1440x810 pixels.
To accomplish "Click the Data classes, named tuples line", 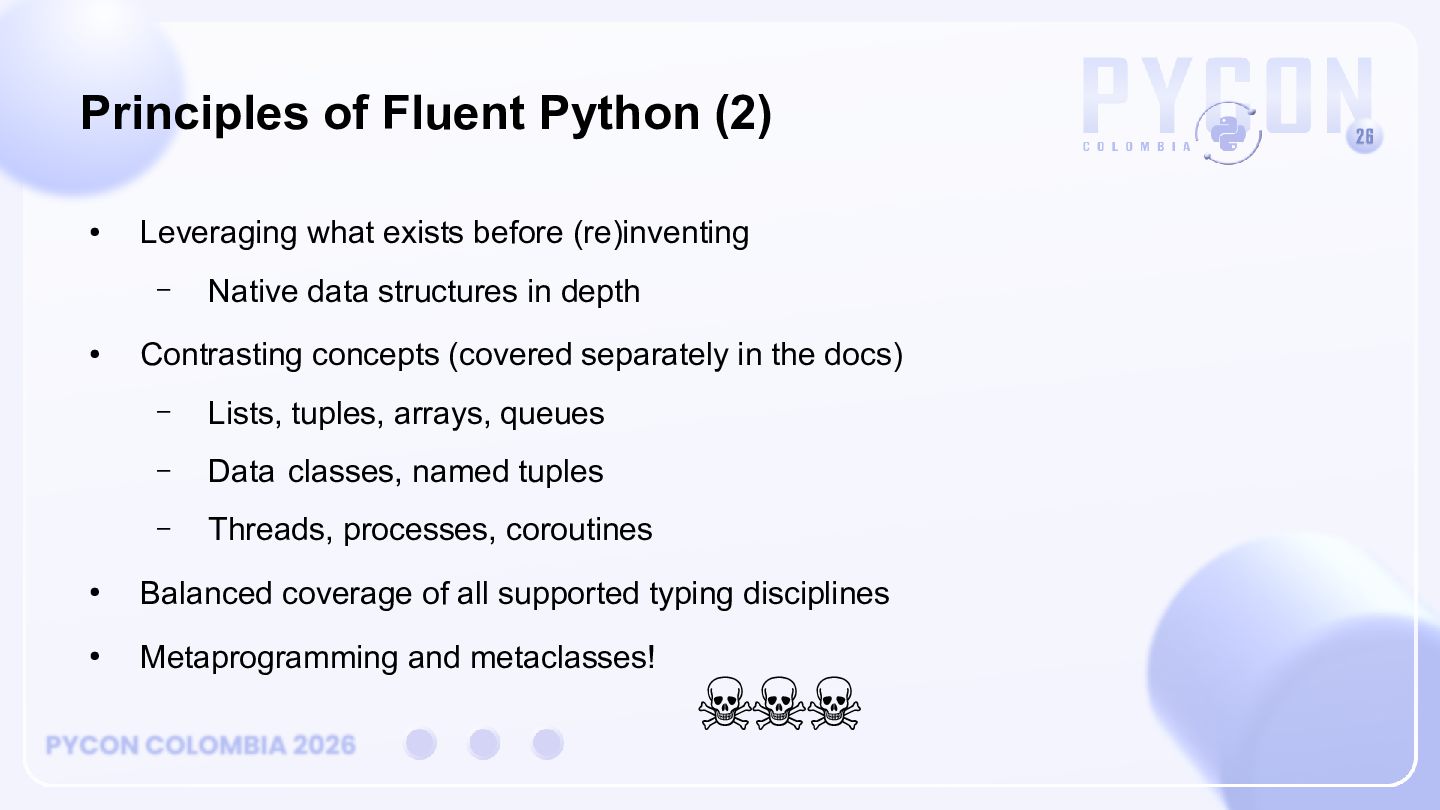I will pyautogui.click(x=406, y=471).
